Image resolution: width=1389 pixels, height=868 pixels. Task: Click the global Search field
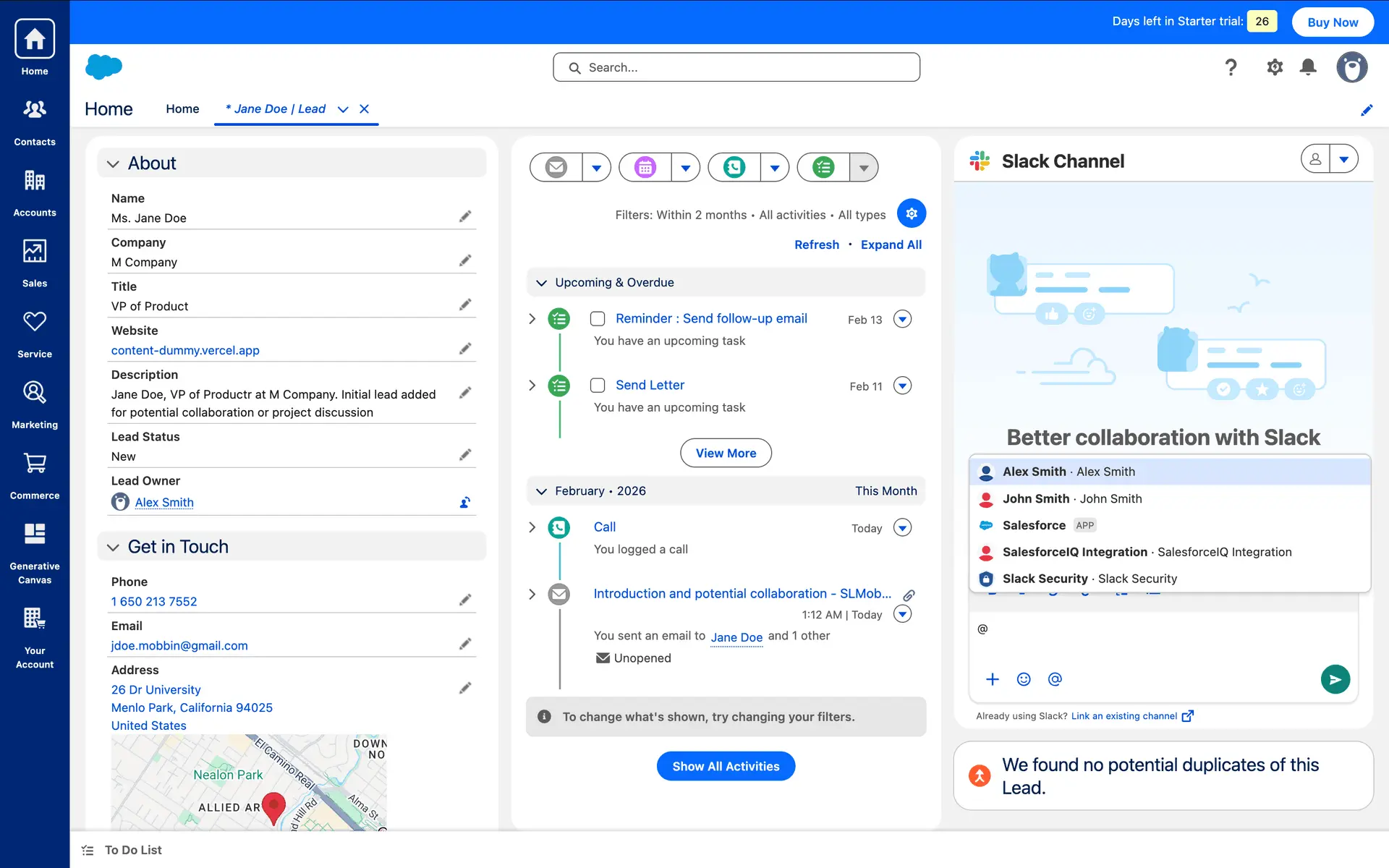coord(736,67)
